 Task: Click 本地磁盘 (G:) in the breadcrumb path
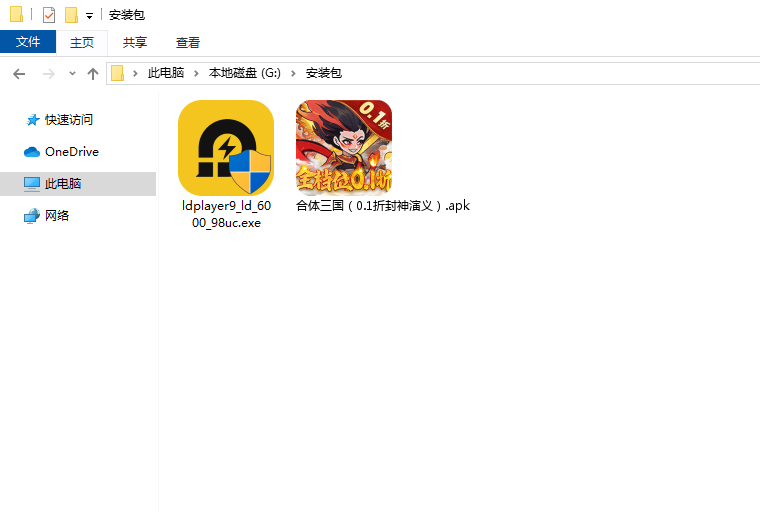pyautogui.click(x=245, y=73)
